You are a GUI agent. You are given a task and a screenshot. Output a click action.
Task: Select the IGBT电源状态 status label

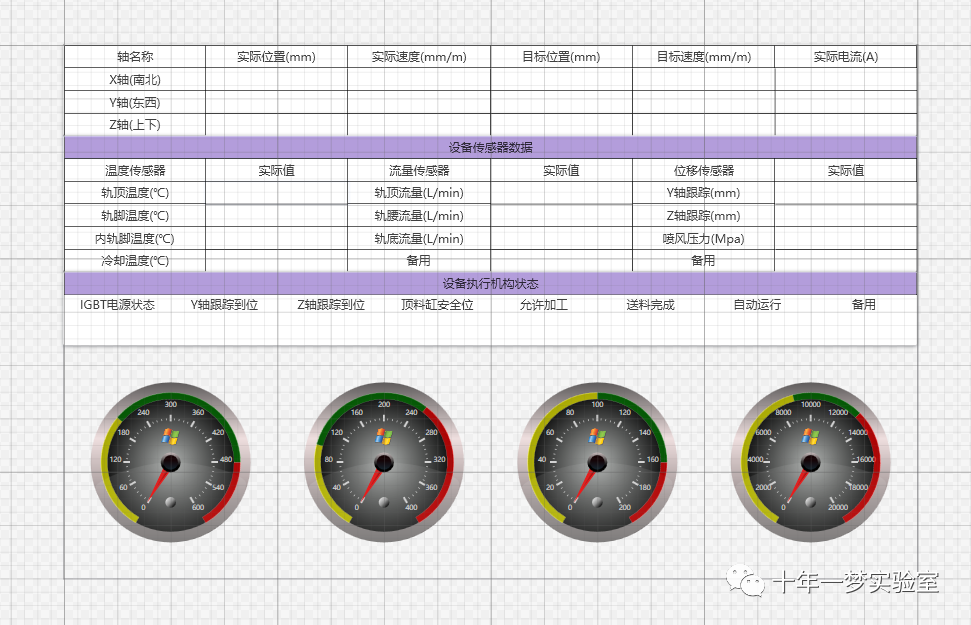click(118, 305)
